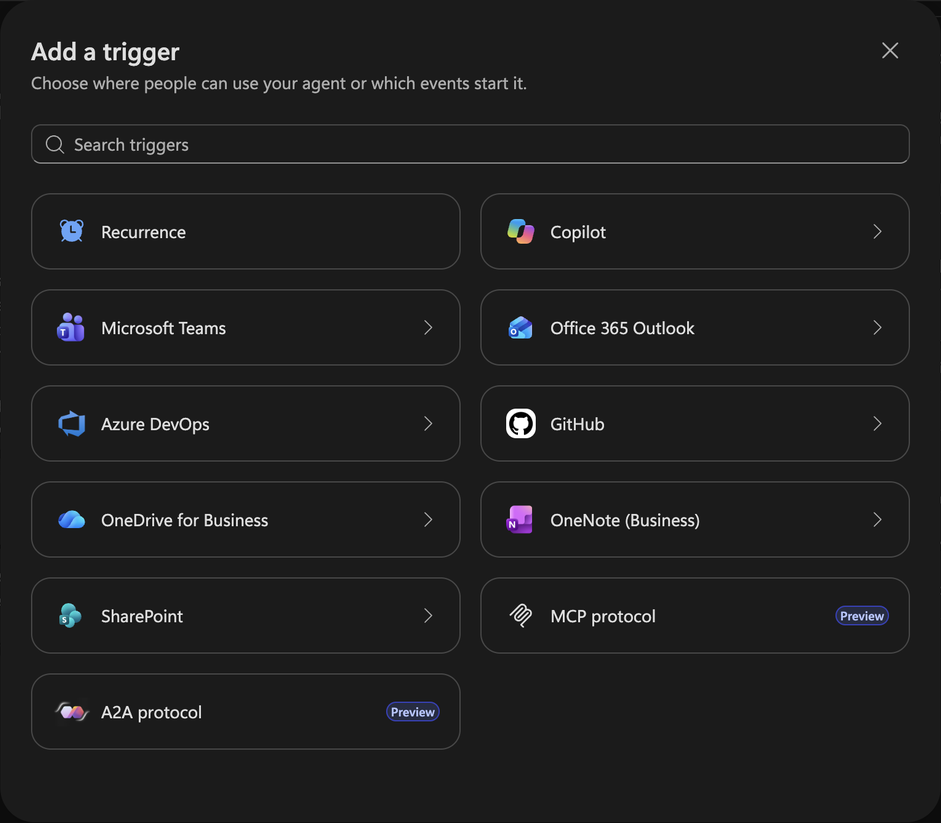The width and height of the screenshot is (941, 823).
Task: Click the magnifier icon in search box
Action: pyautogui.click(x=55, y=145)
